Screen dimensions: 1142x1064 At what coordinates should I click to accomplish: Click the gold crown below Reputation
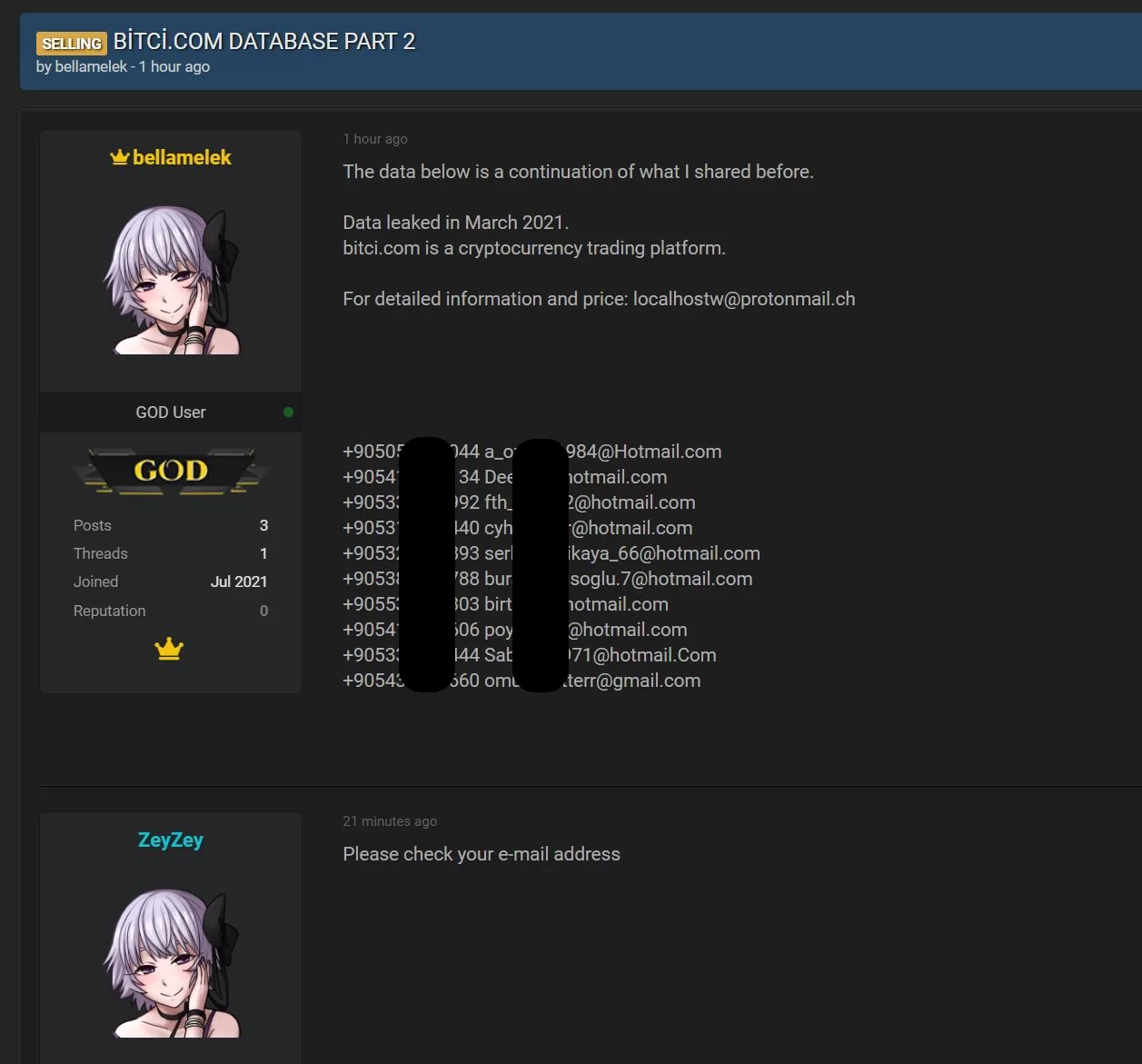click(169, 649)
